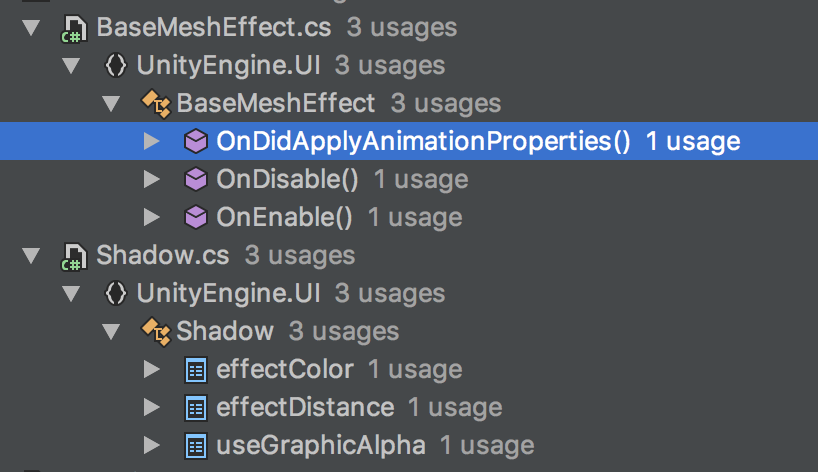Click the BaseMeshEffect.cs C# file icon
The height and width of the screenshot is (472, 818).
tap(74, 29)
